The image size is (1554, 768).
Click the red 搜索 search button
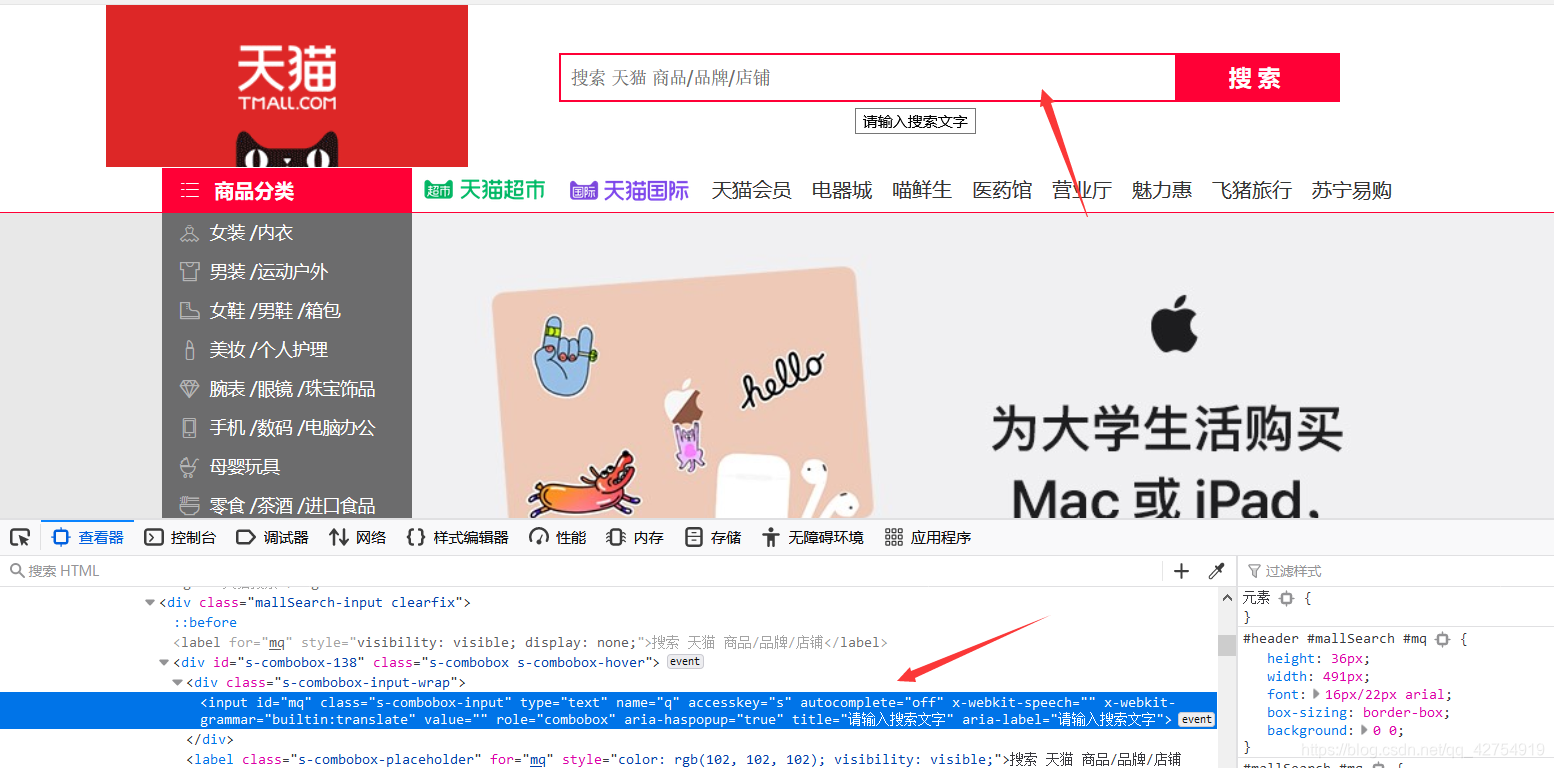coord(1256,78)
